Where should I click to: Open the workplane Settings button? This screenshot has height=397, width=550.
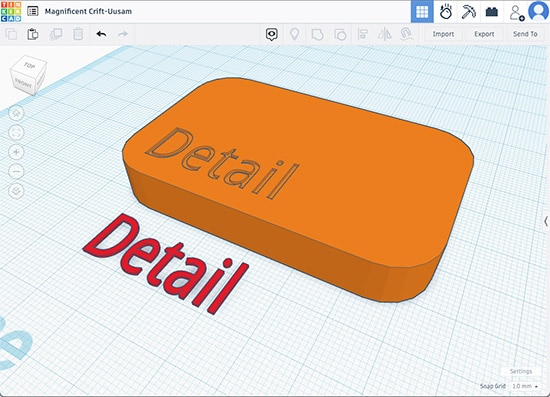(521, 371)
